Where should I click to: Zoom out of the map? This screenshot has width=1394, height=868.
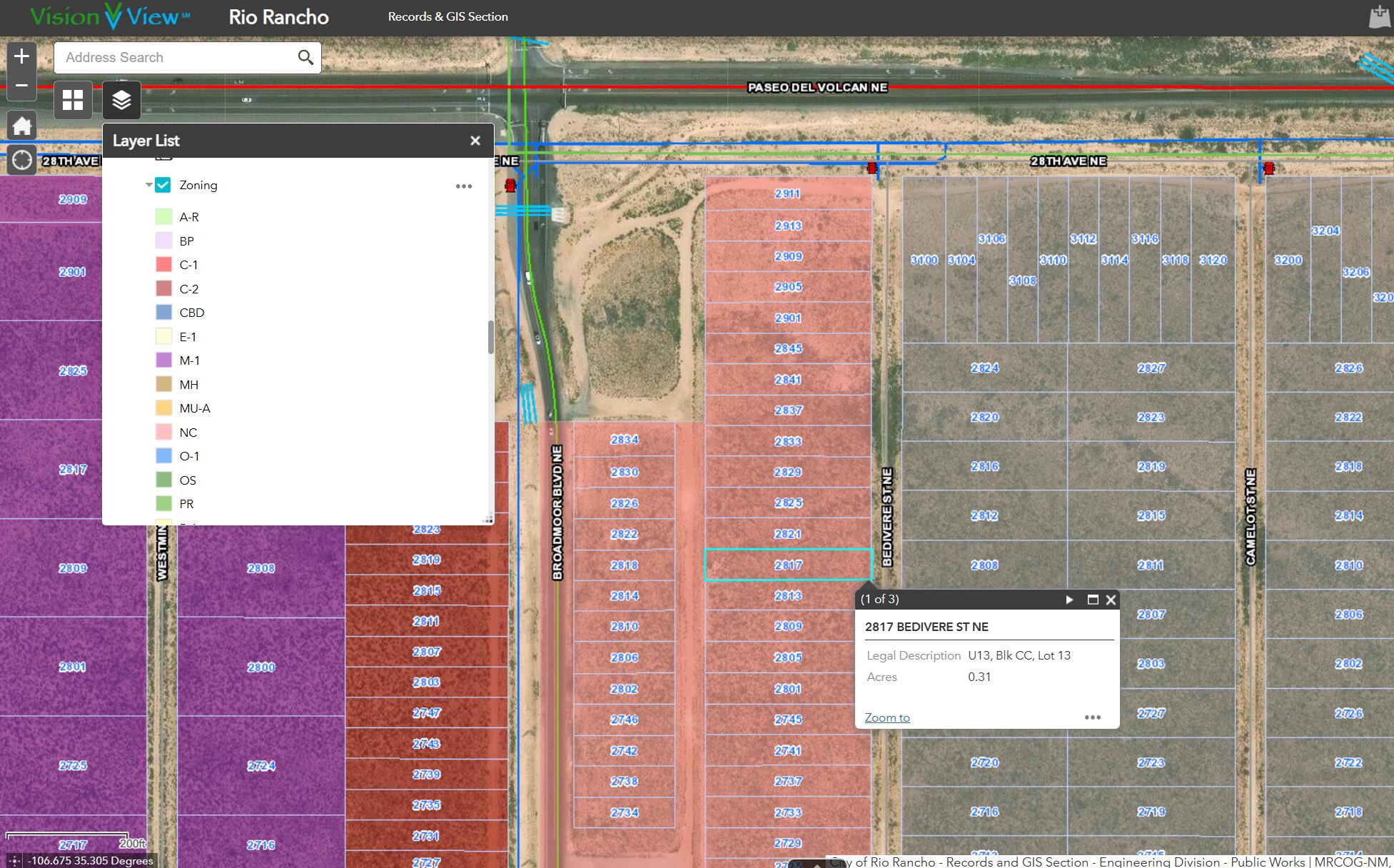coord(21,86)
